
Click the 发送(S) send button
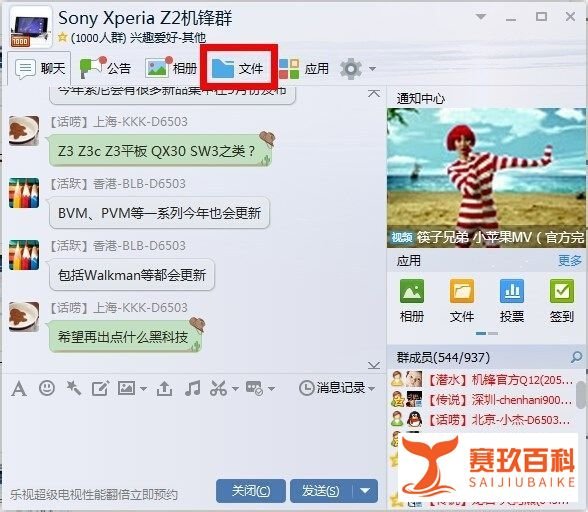[321, 491]
